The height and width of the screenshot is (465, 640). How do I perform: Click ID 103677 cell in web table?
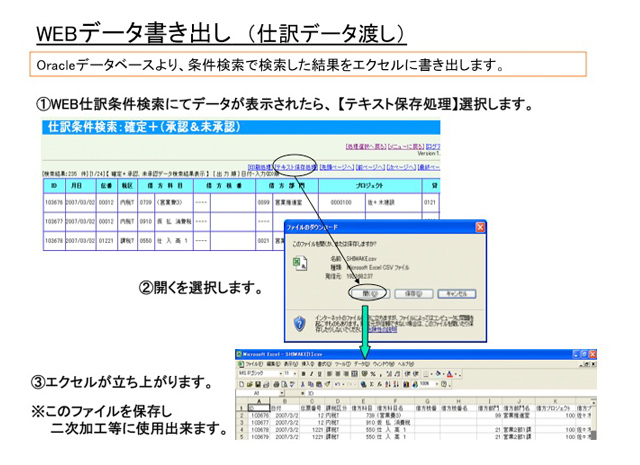pos(54,222)
